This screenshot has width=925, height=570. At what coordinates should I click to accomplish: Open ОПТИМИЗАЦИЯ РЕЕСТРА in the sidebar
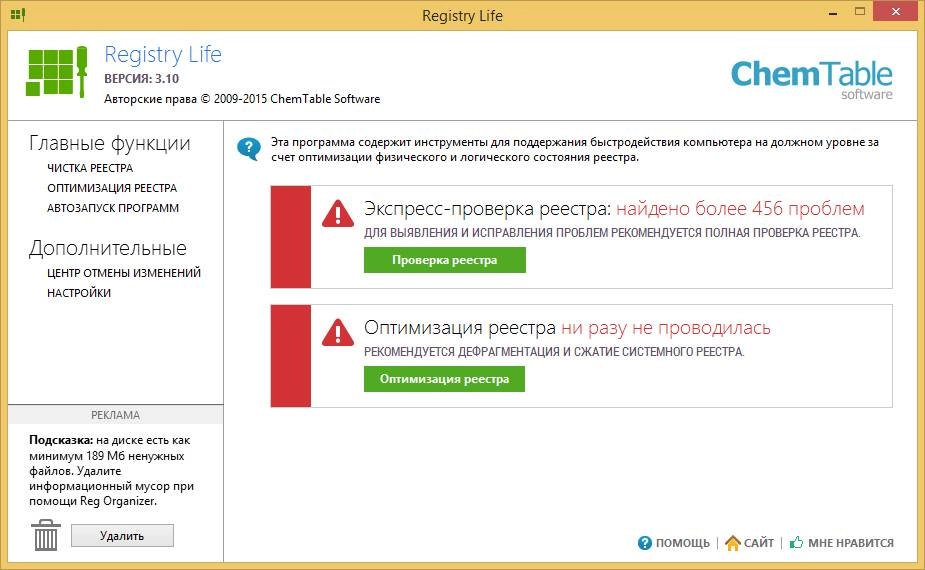point(112,188)
